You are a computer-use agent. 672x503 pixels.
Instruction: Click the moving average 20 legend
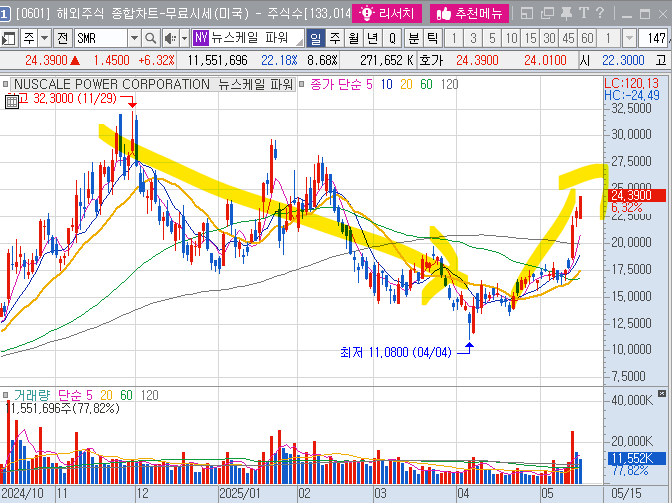(406, 84)
